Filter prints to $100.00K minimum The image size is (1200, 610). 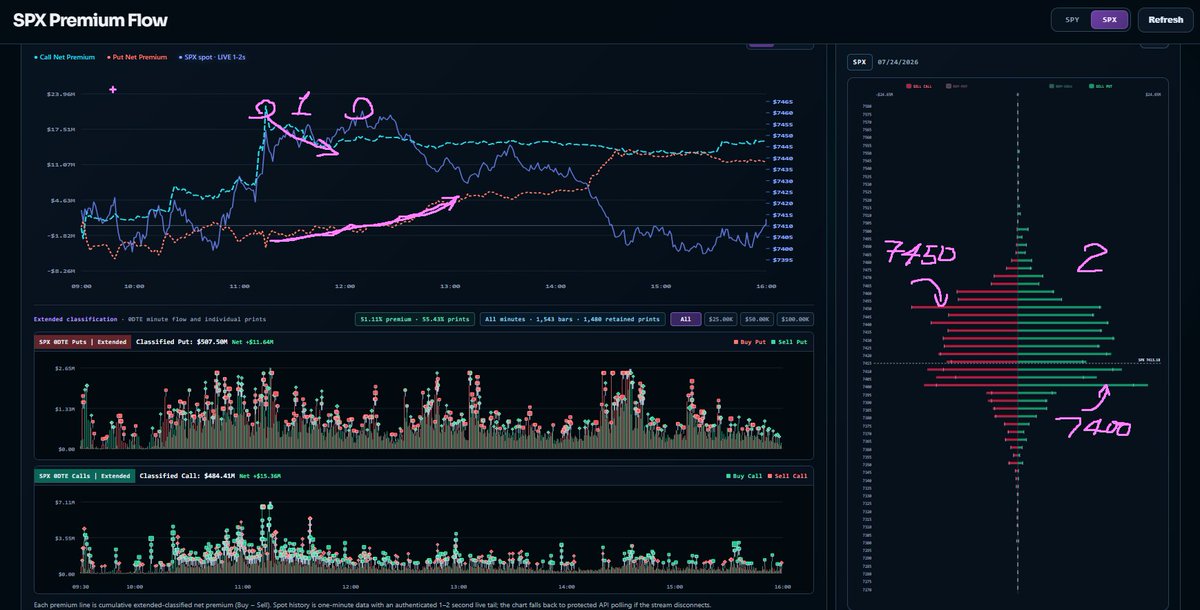pos(794,319)
